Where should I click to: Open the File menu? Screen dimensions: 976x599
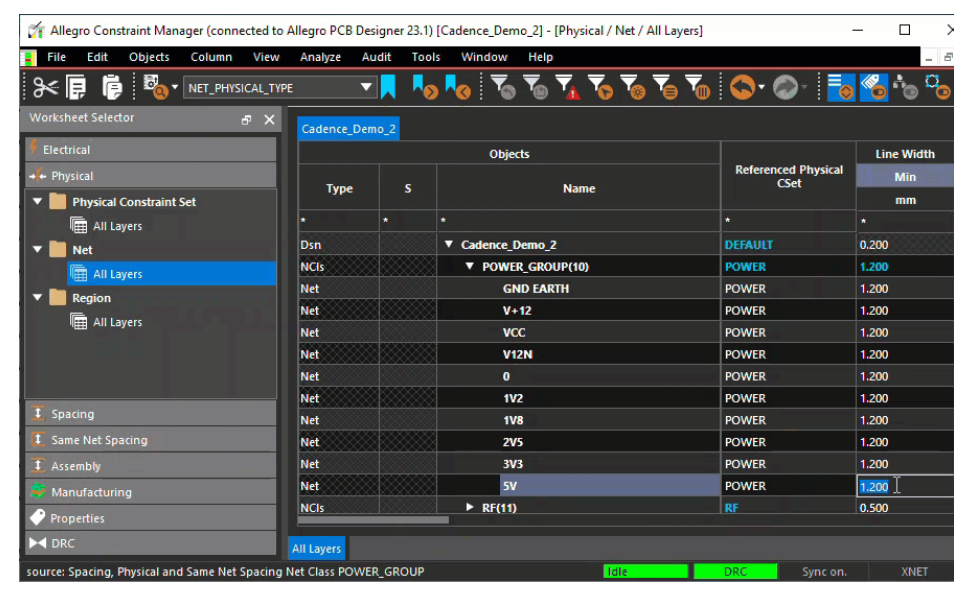(x=56, y=57)
